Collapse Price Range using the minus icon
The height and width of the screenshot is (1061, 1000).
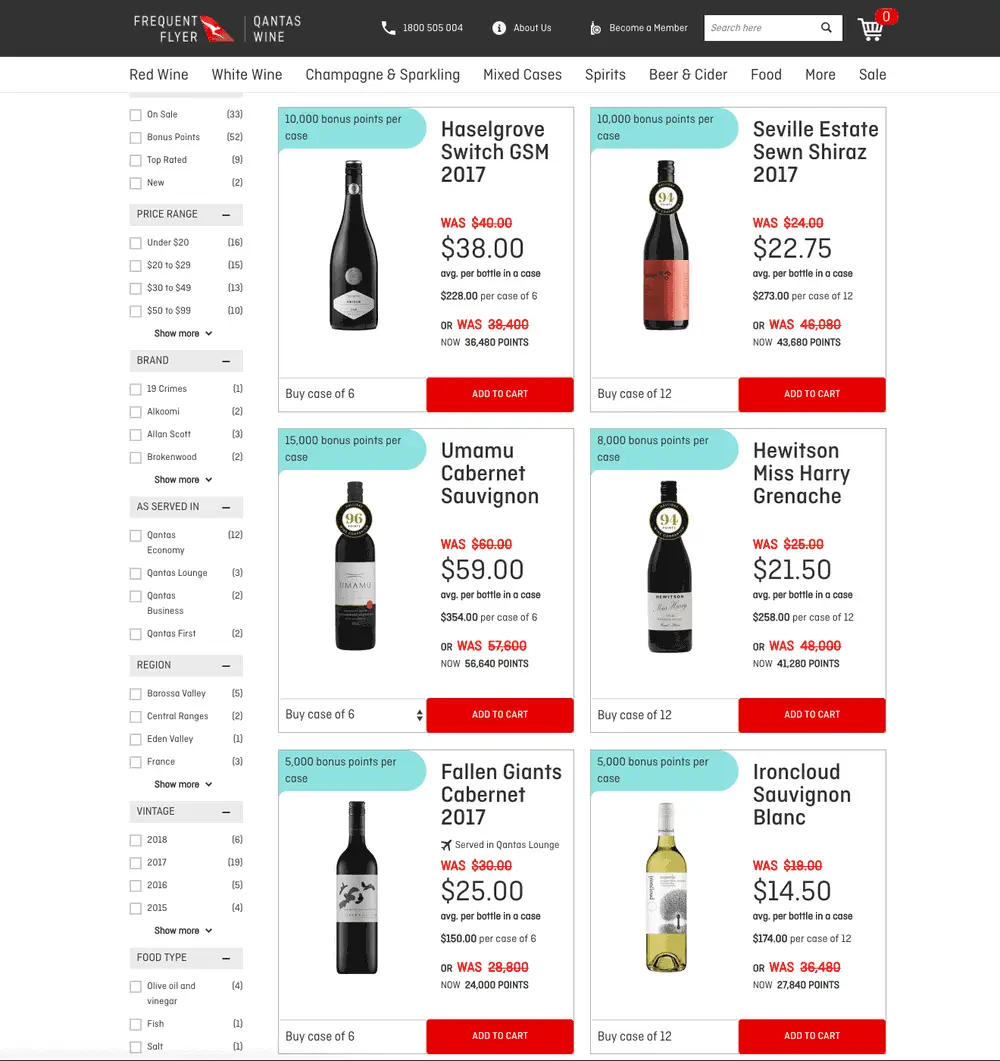[x=226, y=215]
